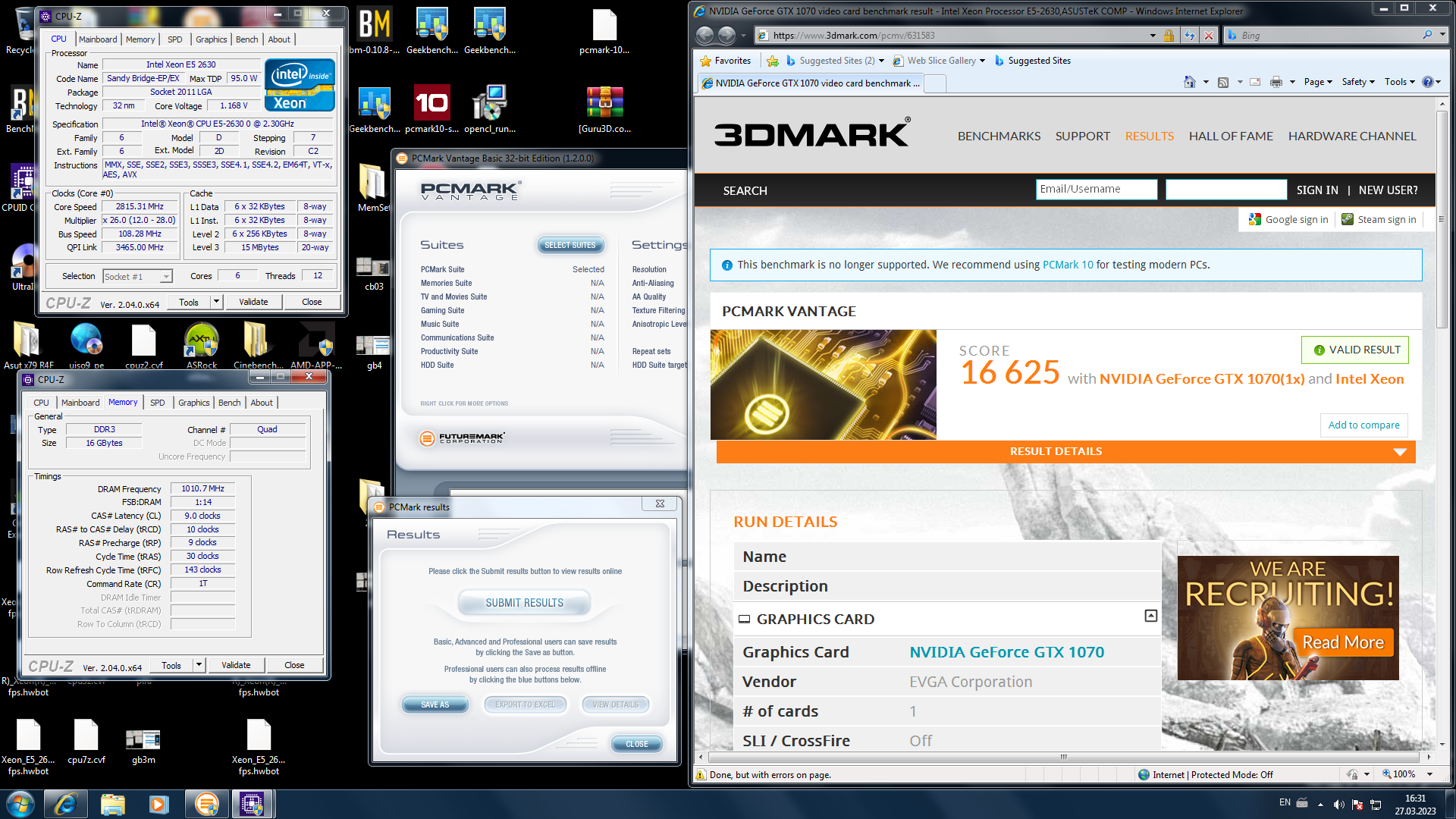Click the IE back navigation arrow

704,36
